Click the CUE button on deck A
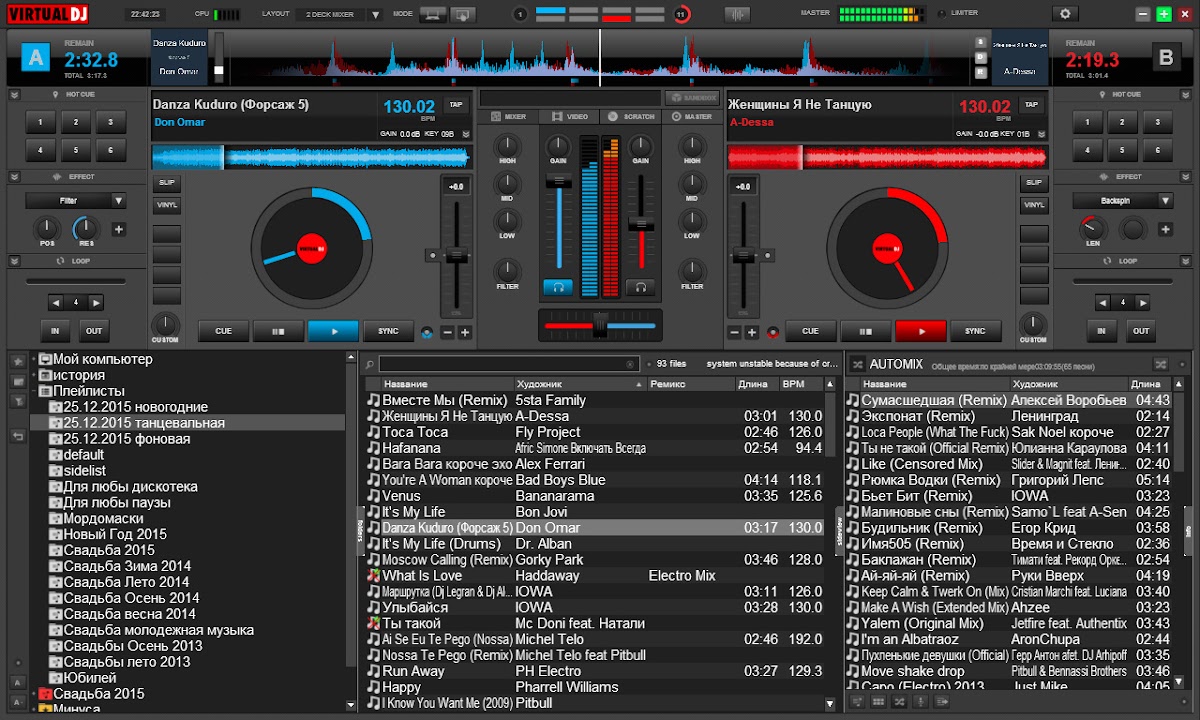This screenshot has width=1200, height=720. click(x=223, y=331)
